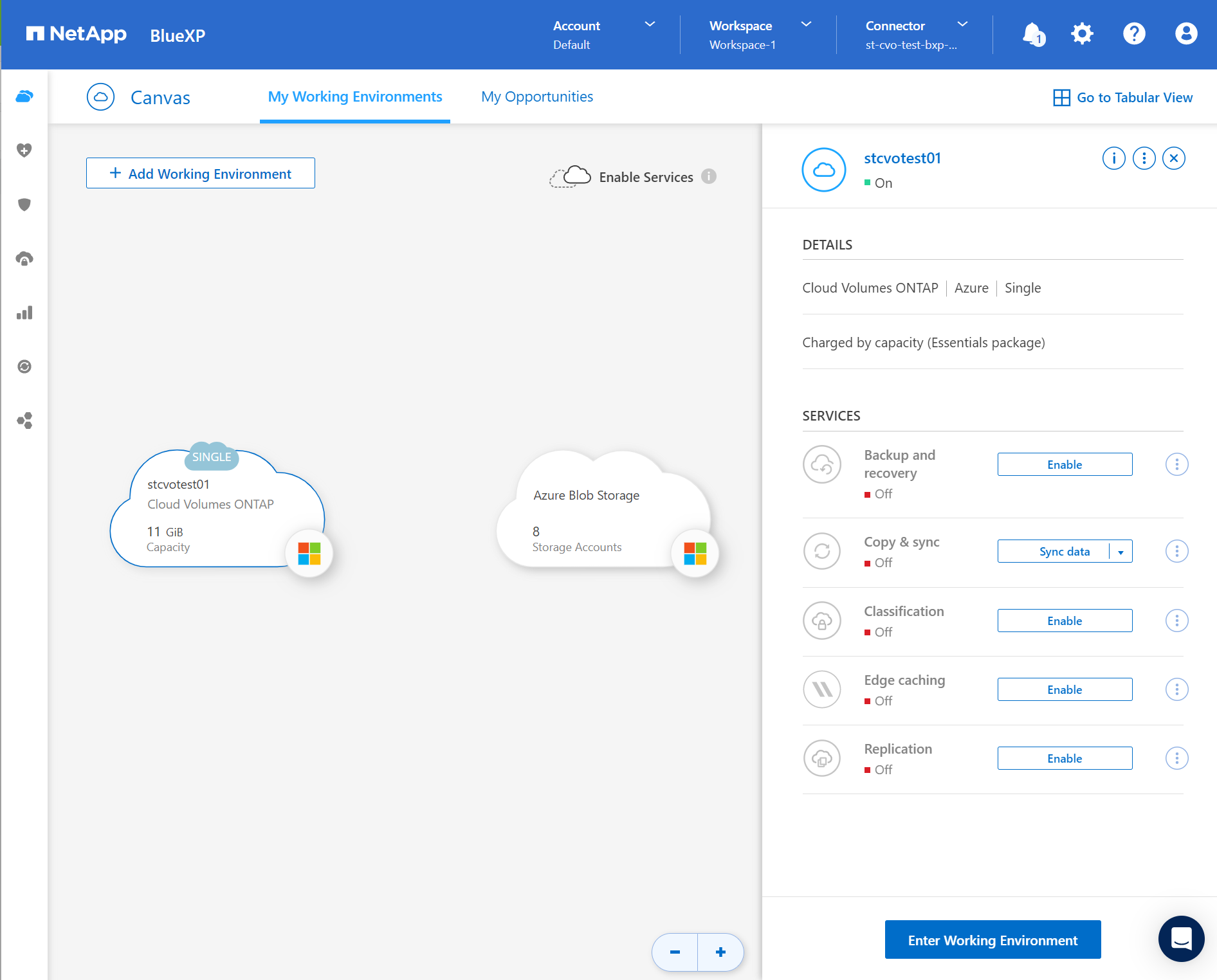The width and height of the screenshot is (1217, 980).
Task: Enable the Replication service
Action: 1065,758
